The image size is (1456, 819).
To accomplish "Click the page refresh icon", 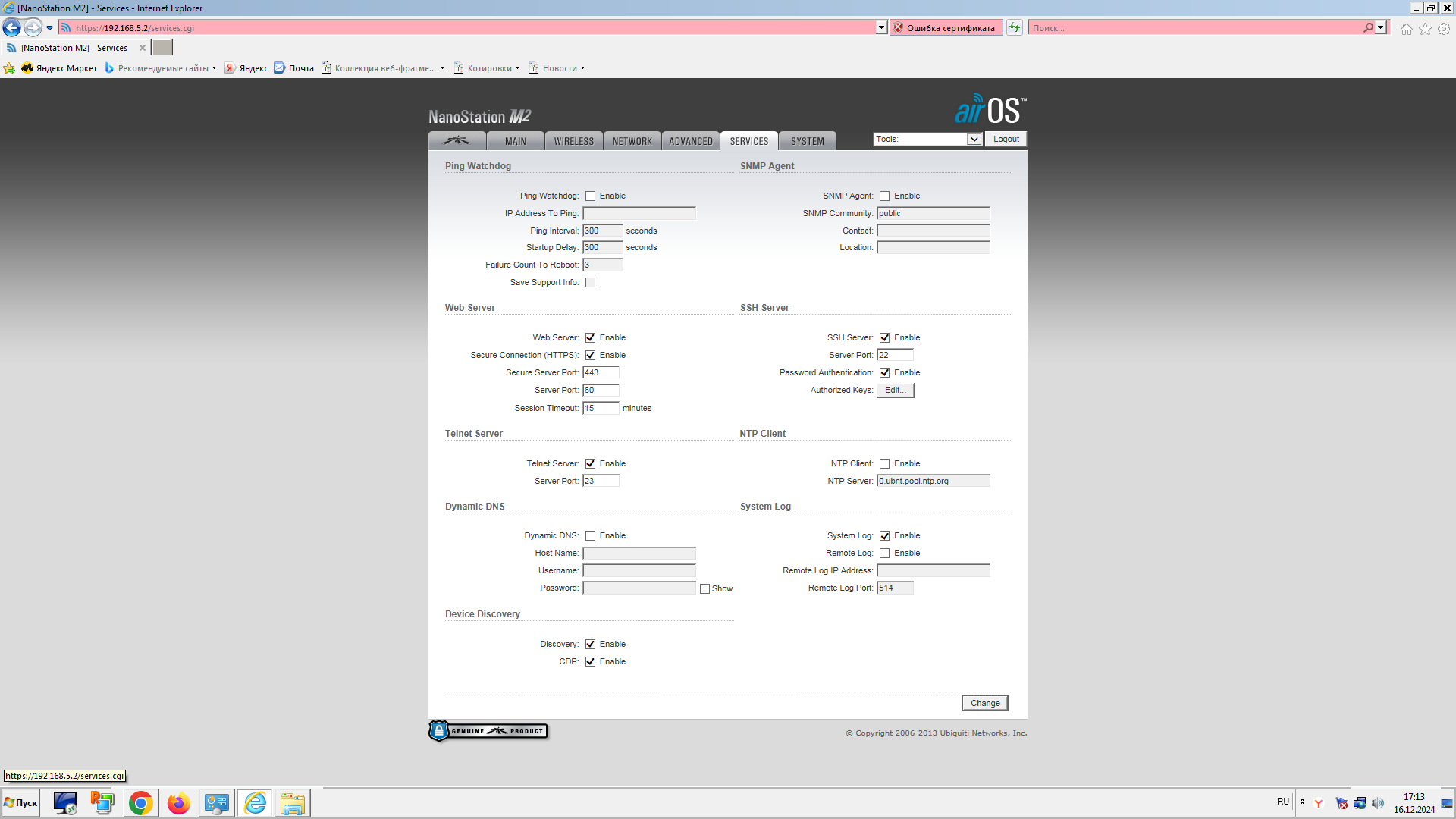I will (x=1015, y=28).
